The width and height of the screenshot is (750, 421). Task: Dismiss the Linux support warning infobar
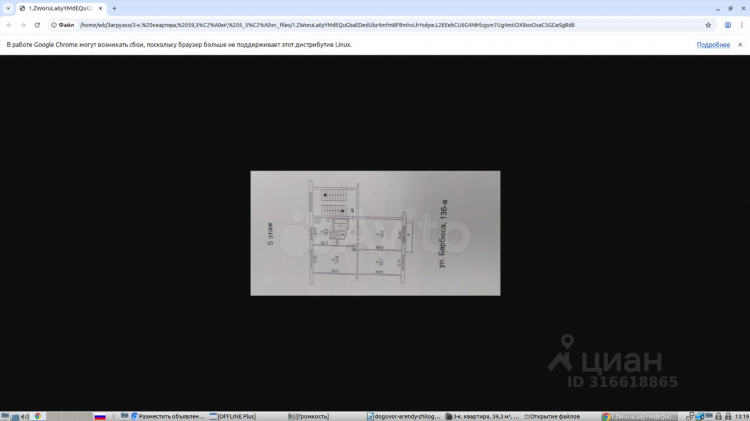[x=740, y=44]
